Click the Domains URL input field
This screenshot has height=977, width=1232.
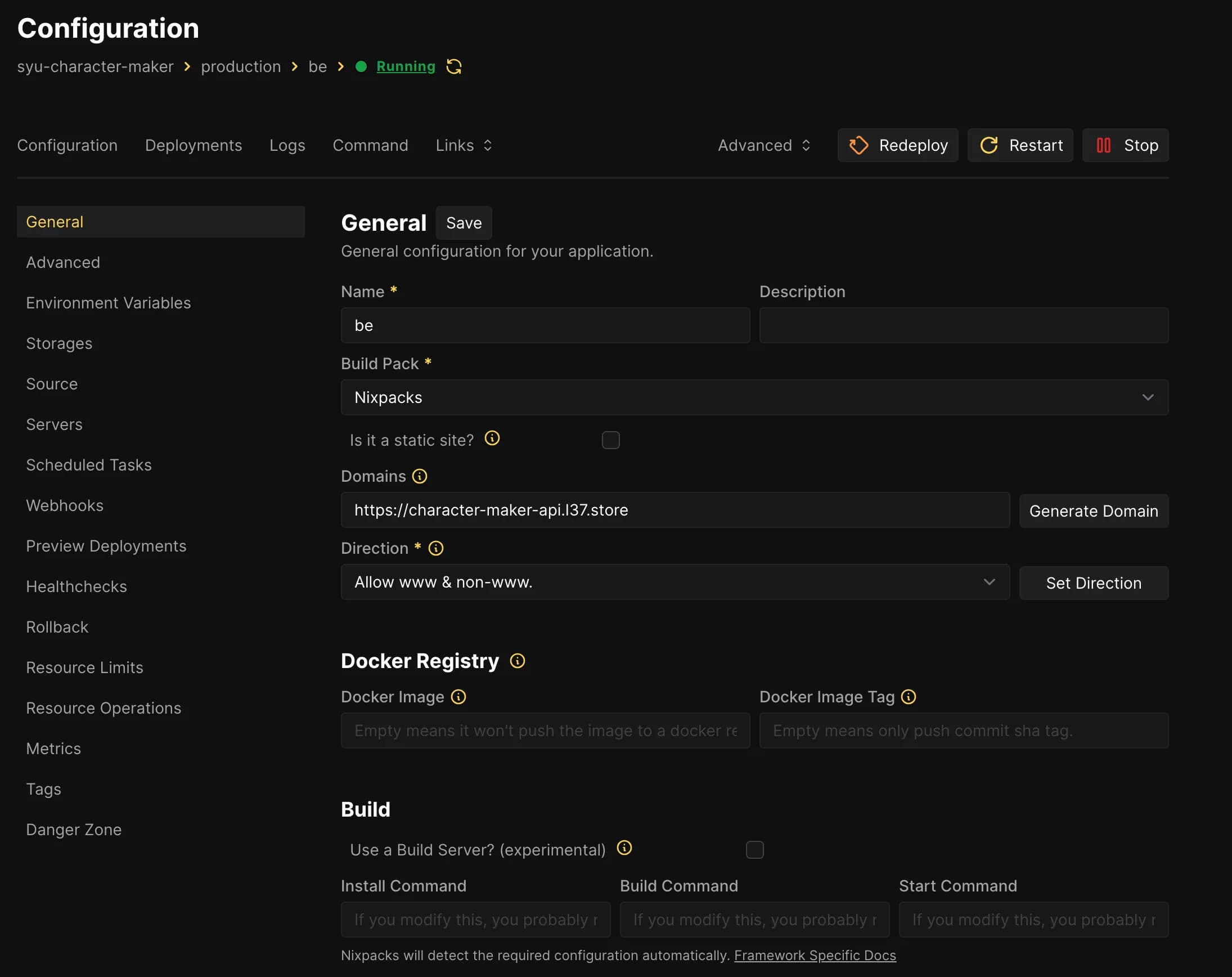coord(675,510)
